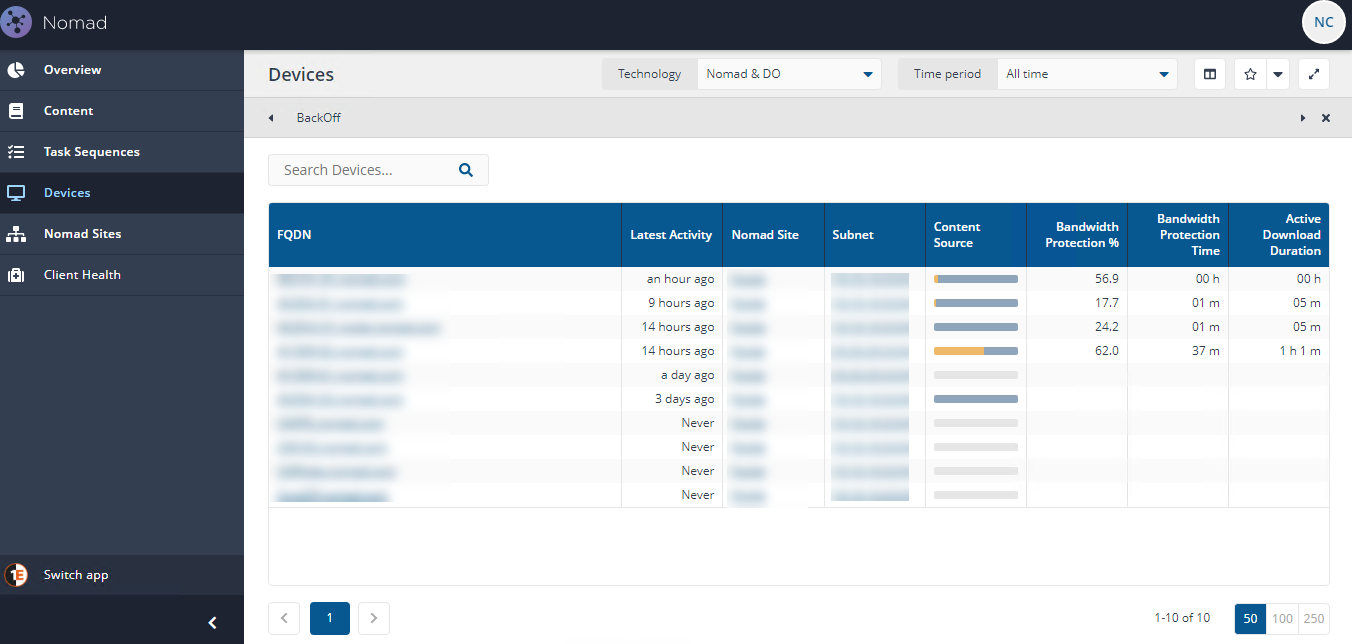Click the Nomad Sites hierarchy icon
This screenshot has width=1352, height=644.
16,234
